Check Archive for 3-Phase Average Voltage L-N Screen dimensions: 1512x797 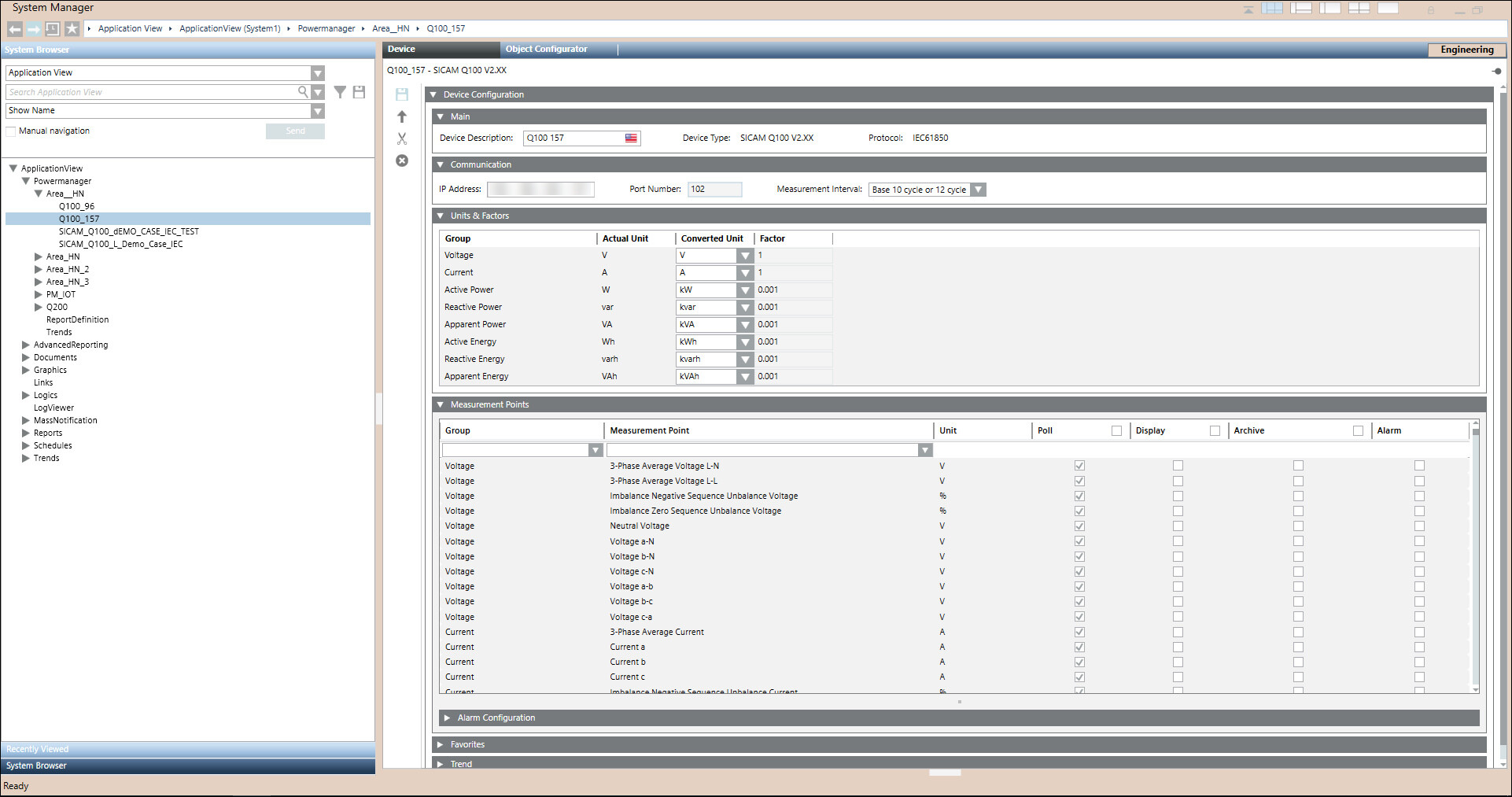point(1298,465)
